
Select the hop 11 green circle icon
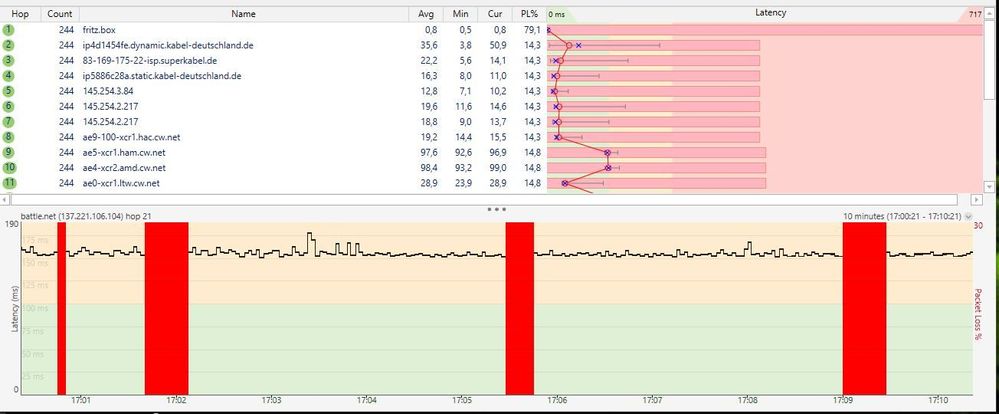click(x=8, y=183)
